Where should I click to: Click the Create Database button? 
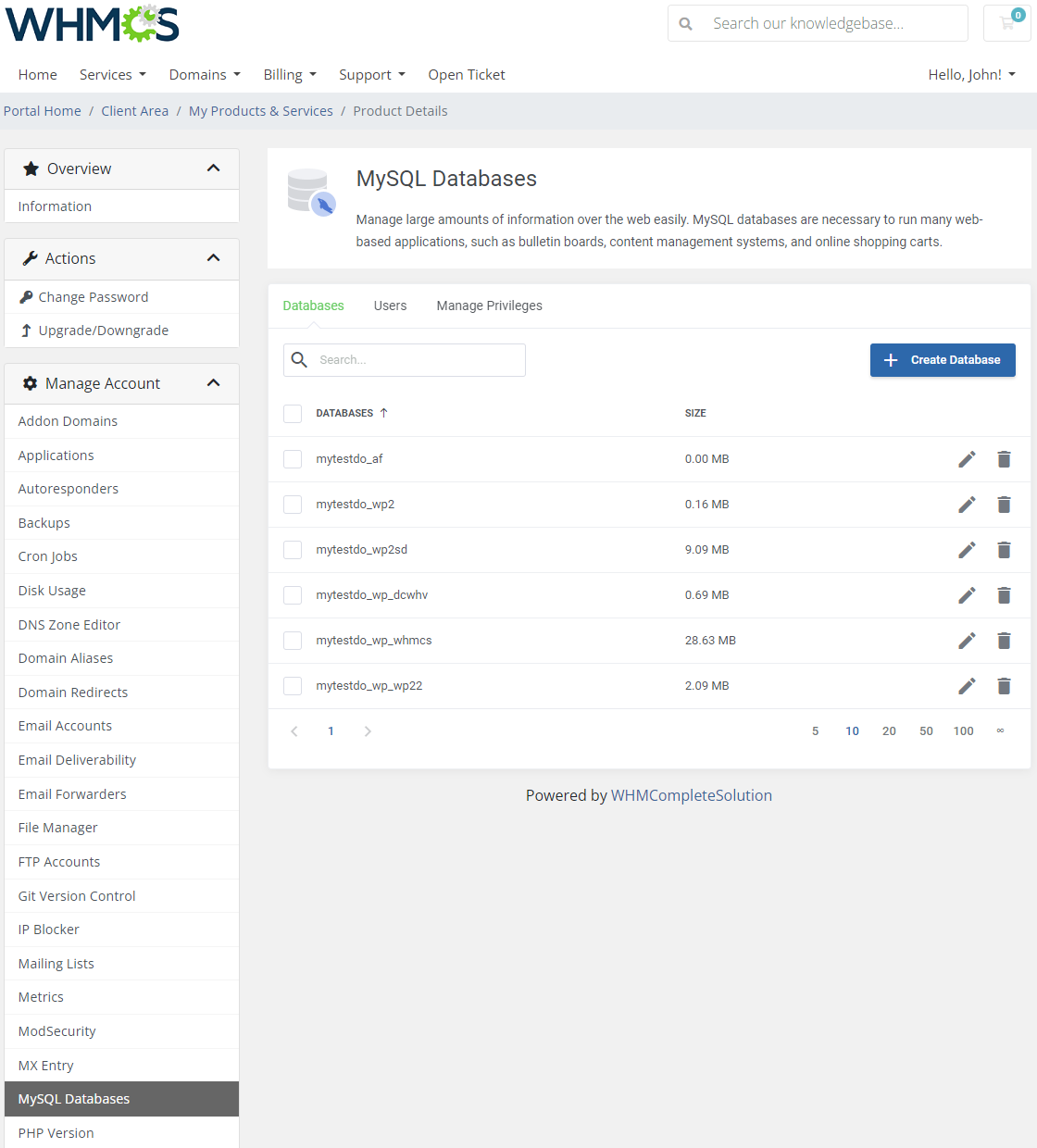[943, 360]
